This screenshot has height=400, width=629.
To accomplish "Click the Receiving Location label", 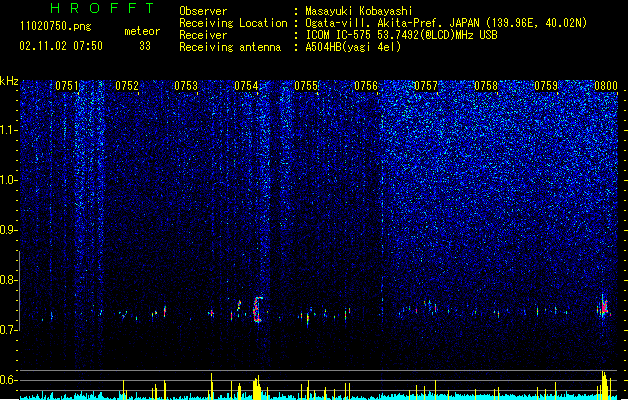I will (x=233, y=23).
